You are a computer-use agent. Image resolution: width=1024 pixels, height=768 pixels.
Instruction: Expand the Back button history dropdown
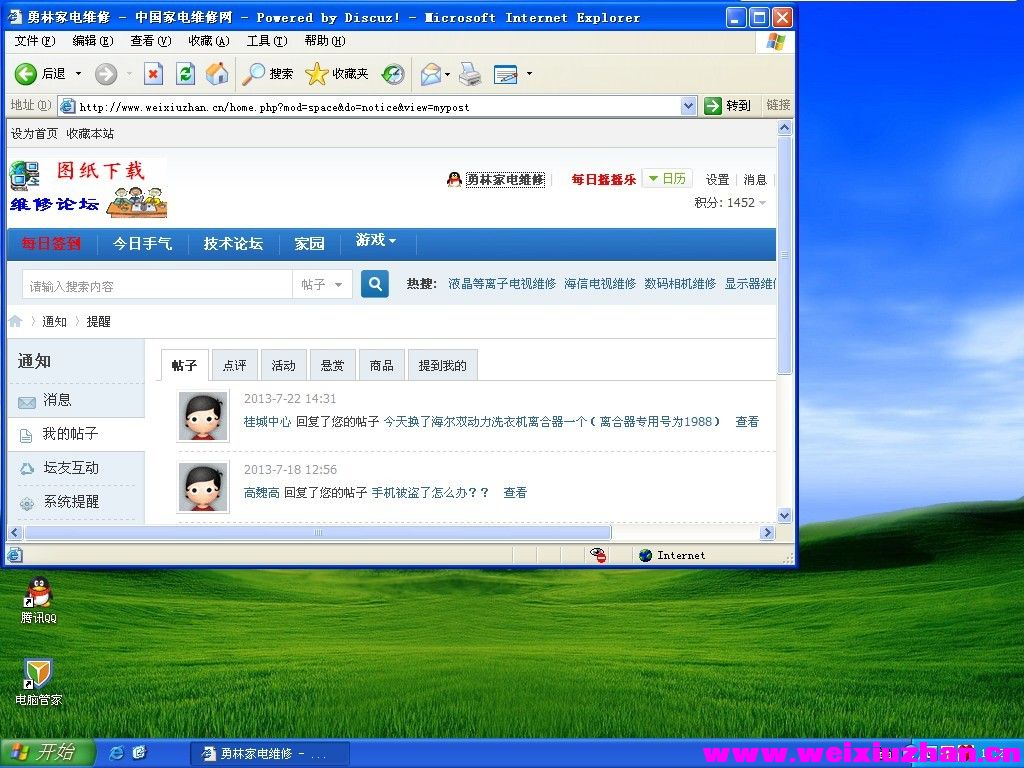coord(78,74)
